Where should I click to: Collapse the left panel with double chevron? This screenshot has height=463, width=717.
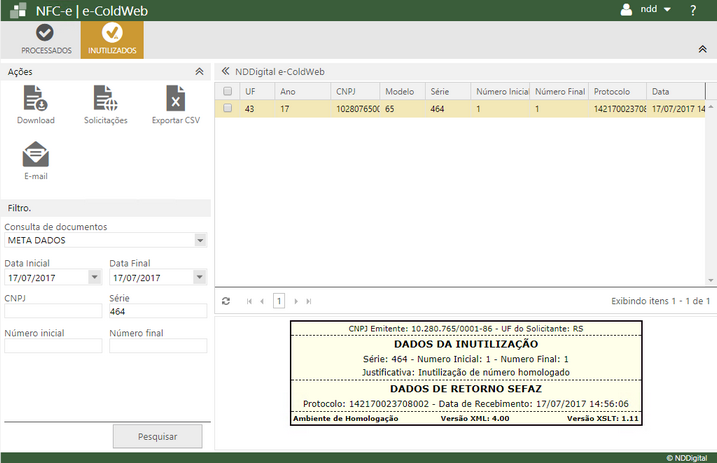(225, 72)
